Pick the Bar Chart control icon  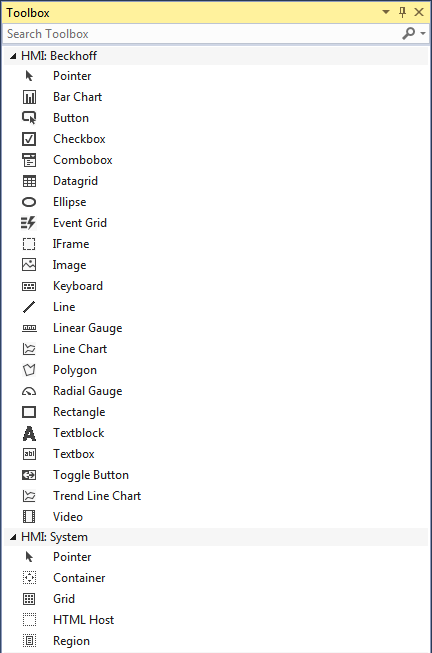click(x=29, y=97)
